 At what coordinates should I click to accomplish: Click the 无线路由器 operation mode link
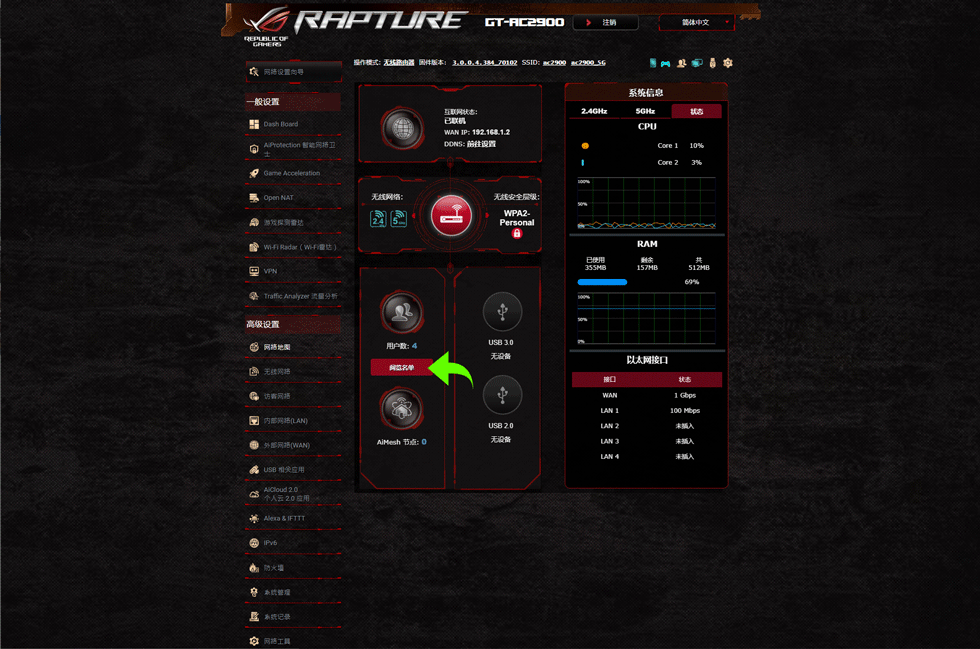click(399, 63)
